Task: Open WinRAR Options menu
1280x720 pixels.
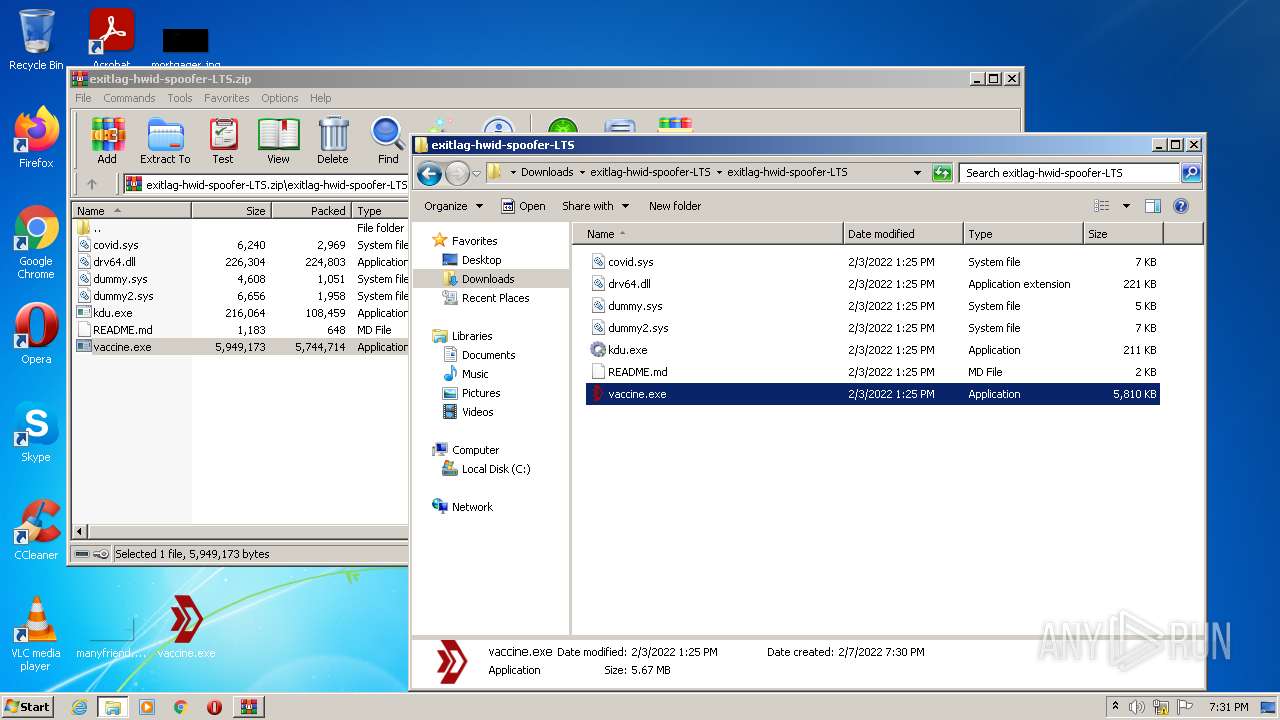Action: (280, 98)
